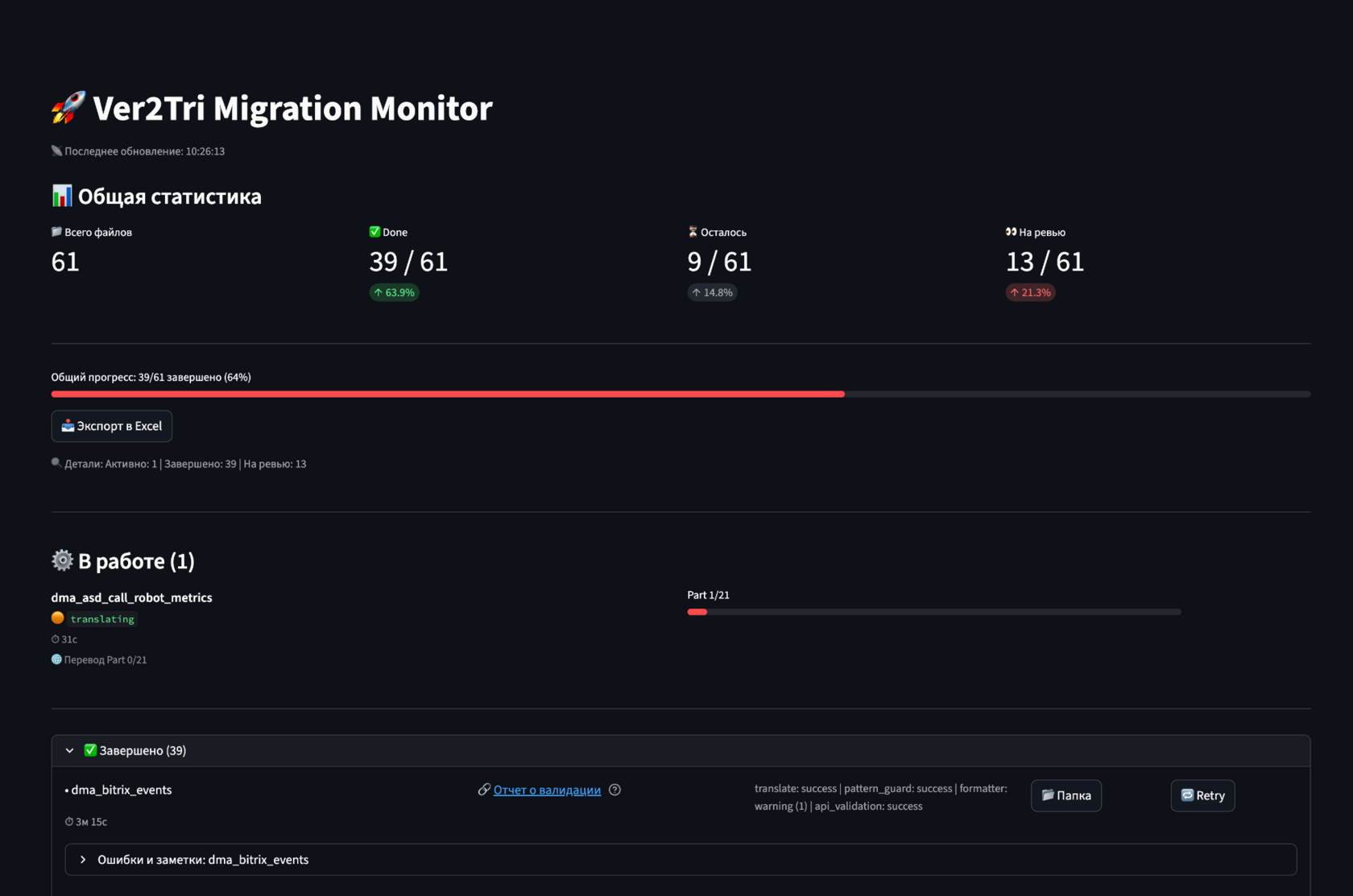Click the overall progress bar

pyautogui.click(x=681, y=394)
